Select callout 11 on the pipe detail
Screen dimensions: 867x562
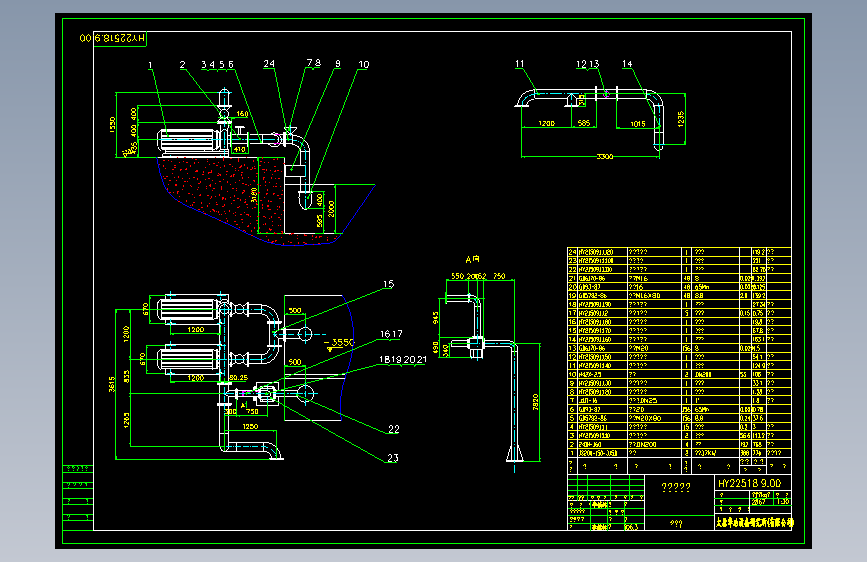[519, 64]
